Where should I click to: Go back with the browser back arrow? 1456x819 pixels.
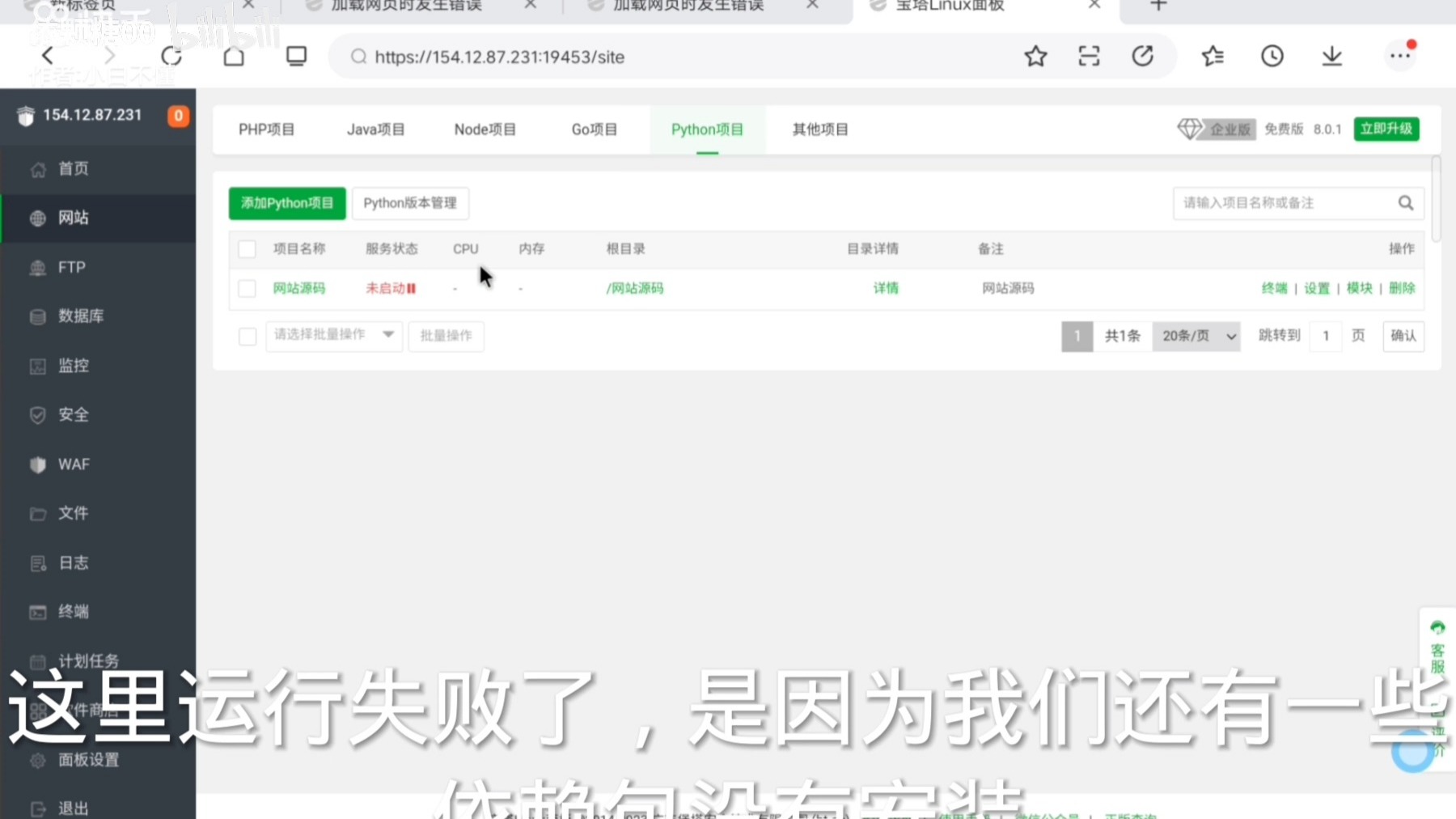[x=48, y=56]
